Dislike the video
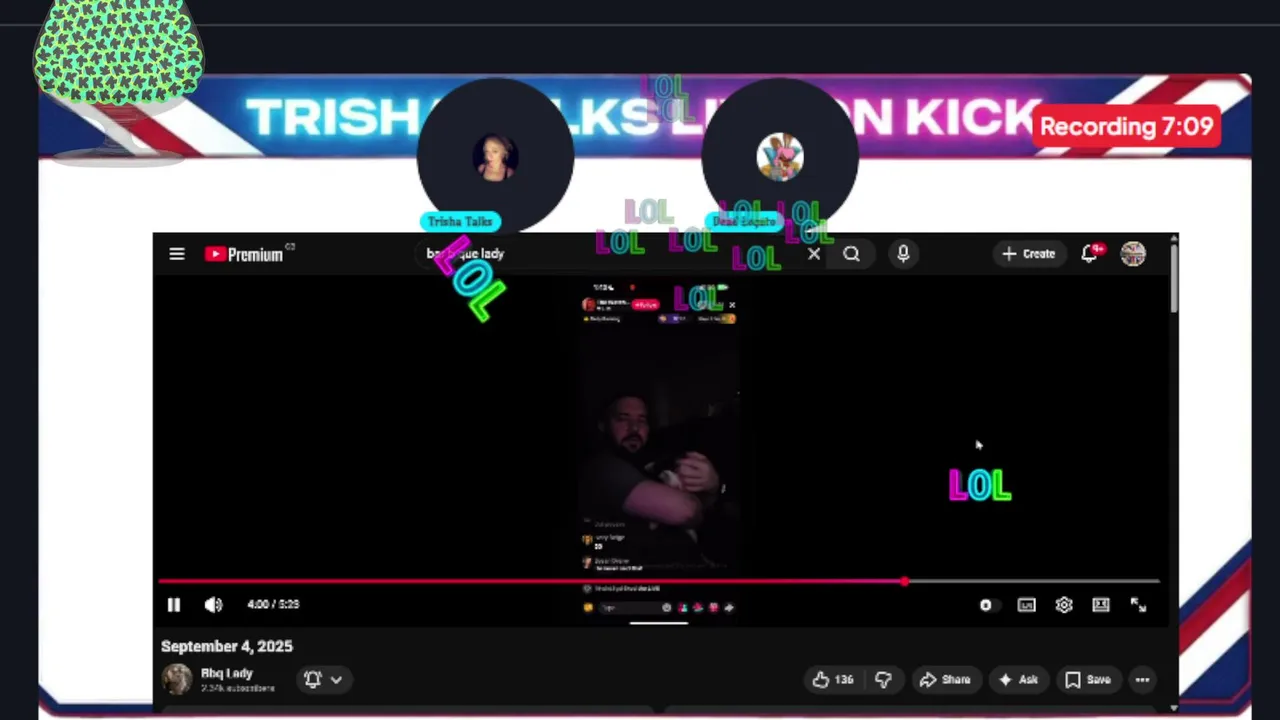Screen dimensions: 1280x720 pyautogui.click(x=883, y=680)
